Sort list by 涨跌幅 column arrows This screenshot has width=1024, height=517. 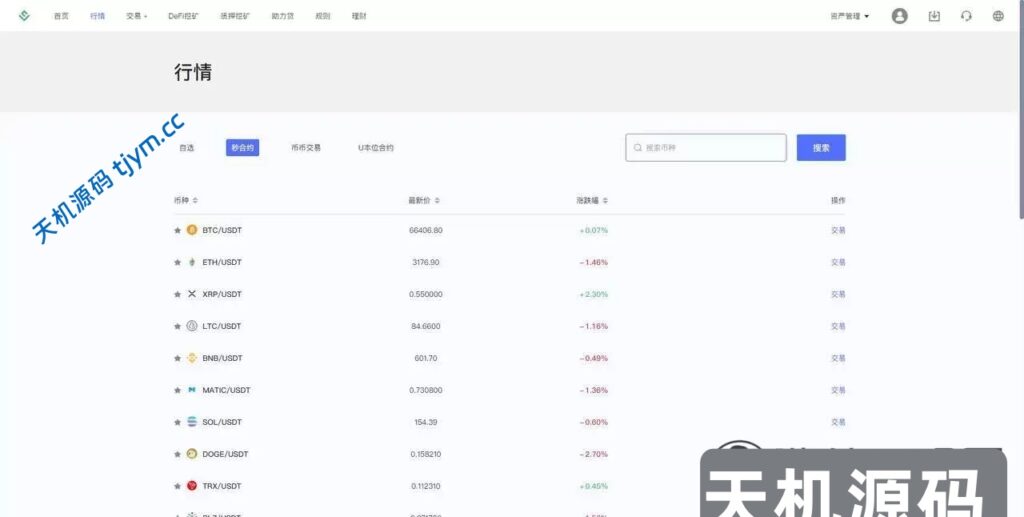coord(605,201)
